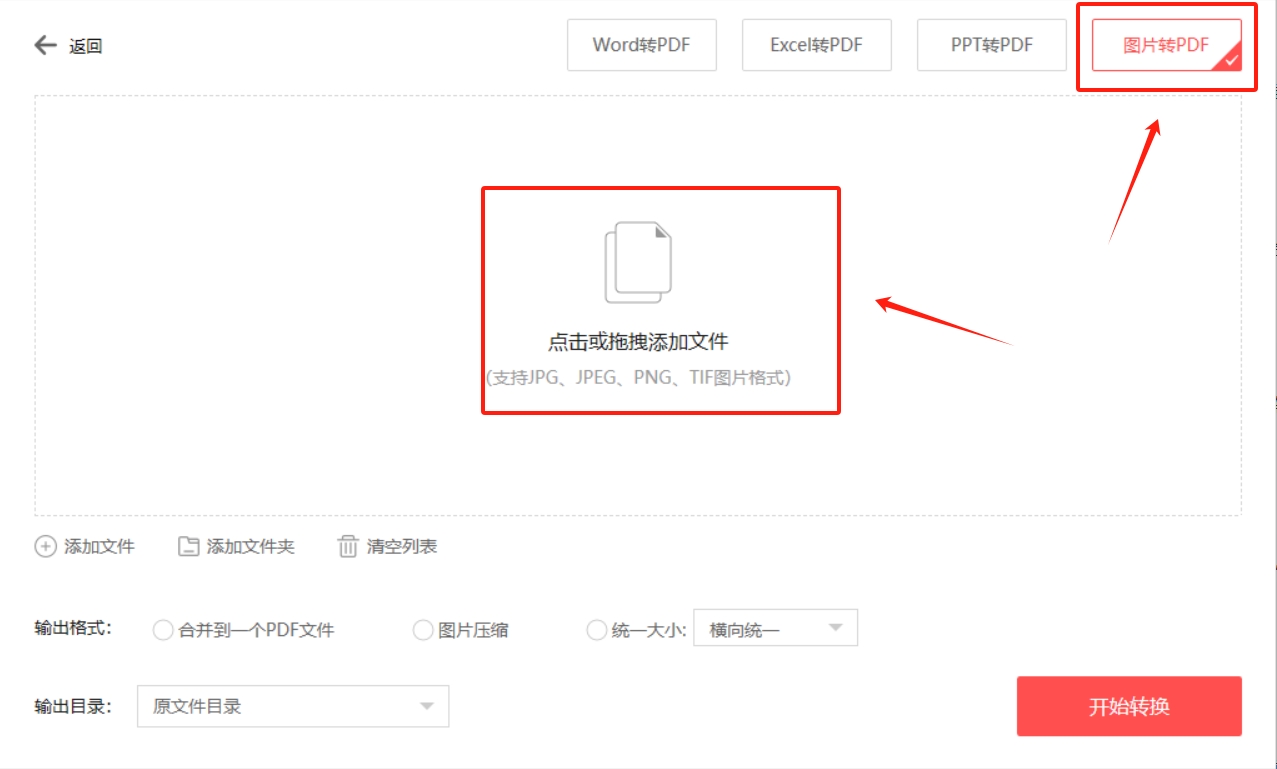The image size is (1277, 769).
Task: Click 清空列表 button
Action: tap(387, 547)
